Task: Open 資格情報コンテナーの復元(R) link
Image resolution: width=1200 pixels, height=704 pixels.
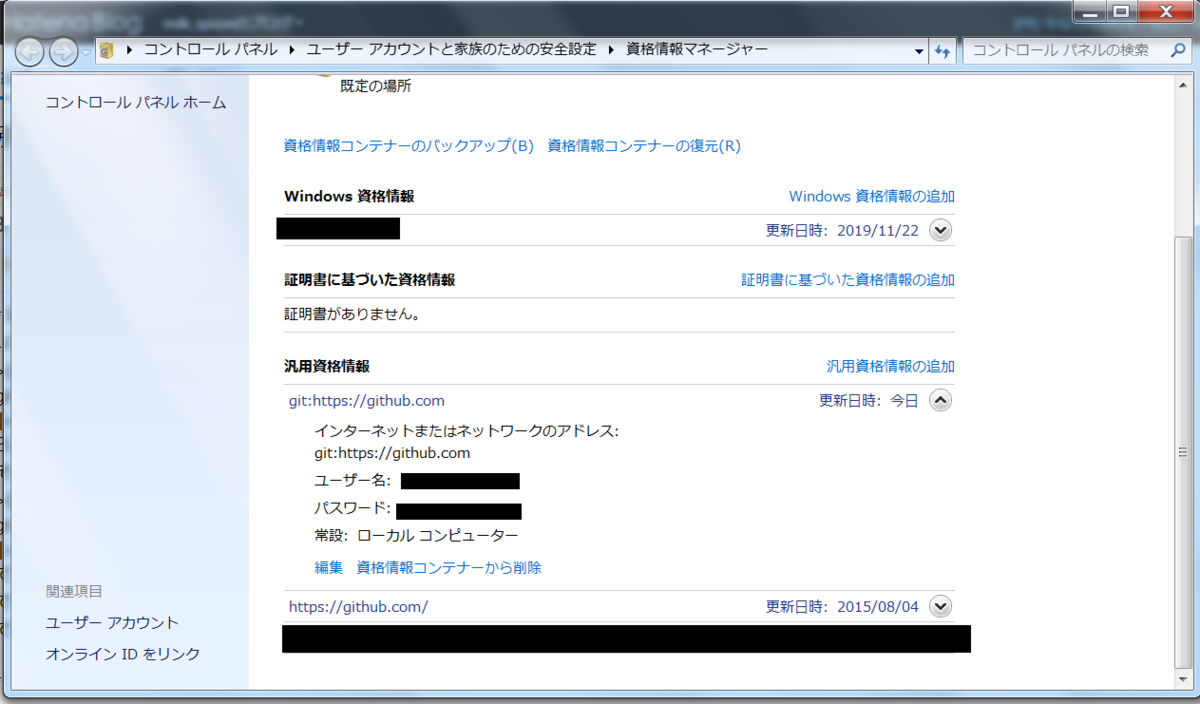Action: tap(644, 146)
